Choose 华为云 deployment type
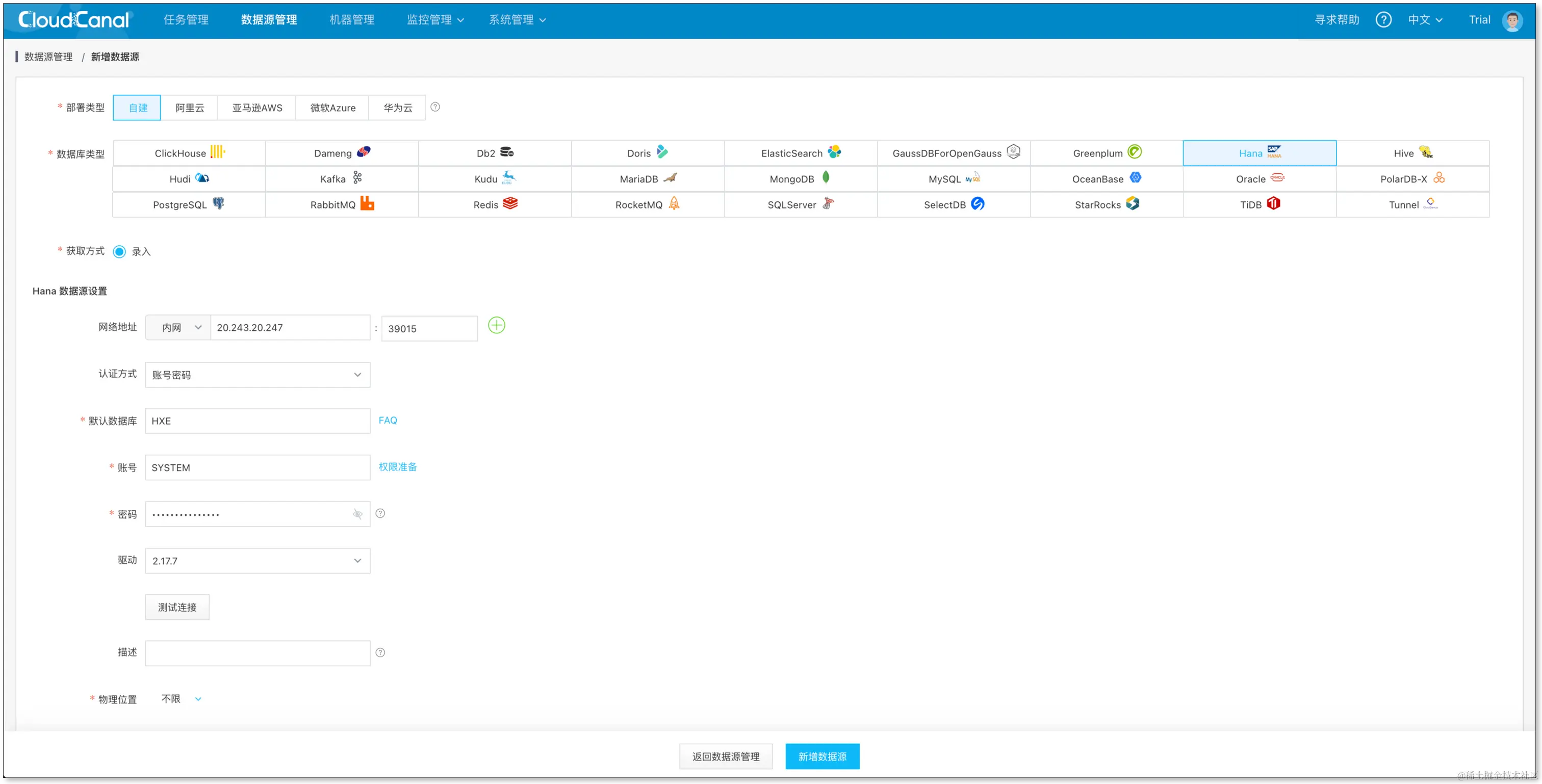This screenshot has height=784, width=1542. click(x=397, y=108)
